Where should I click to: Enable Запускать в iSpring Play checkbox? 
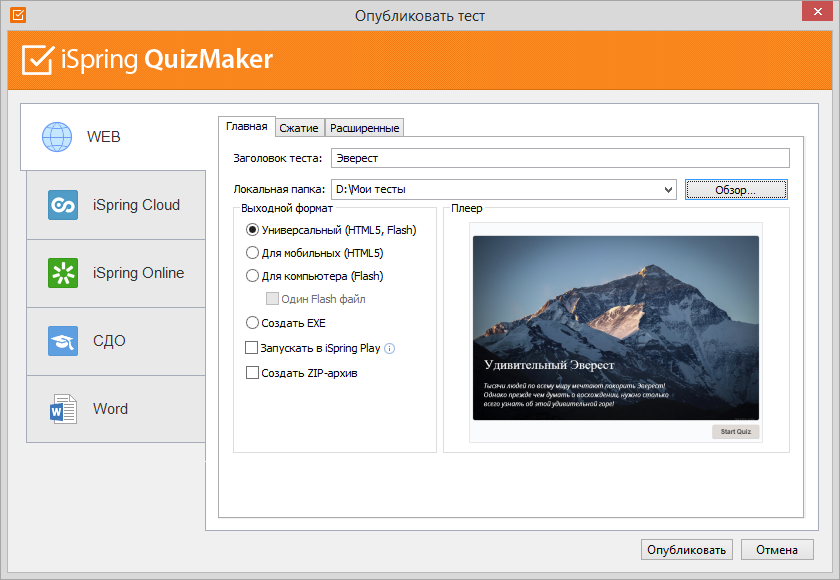251,348
